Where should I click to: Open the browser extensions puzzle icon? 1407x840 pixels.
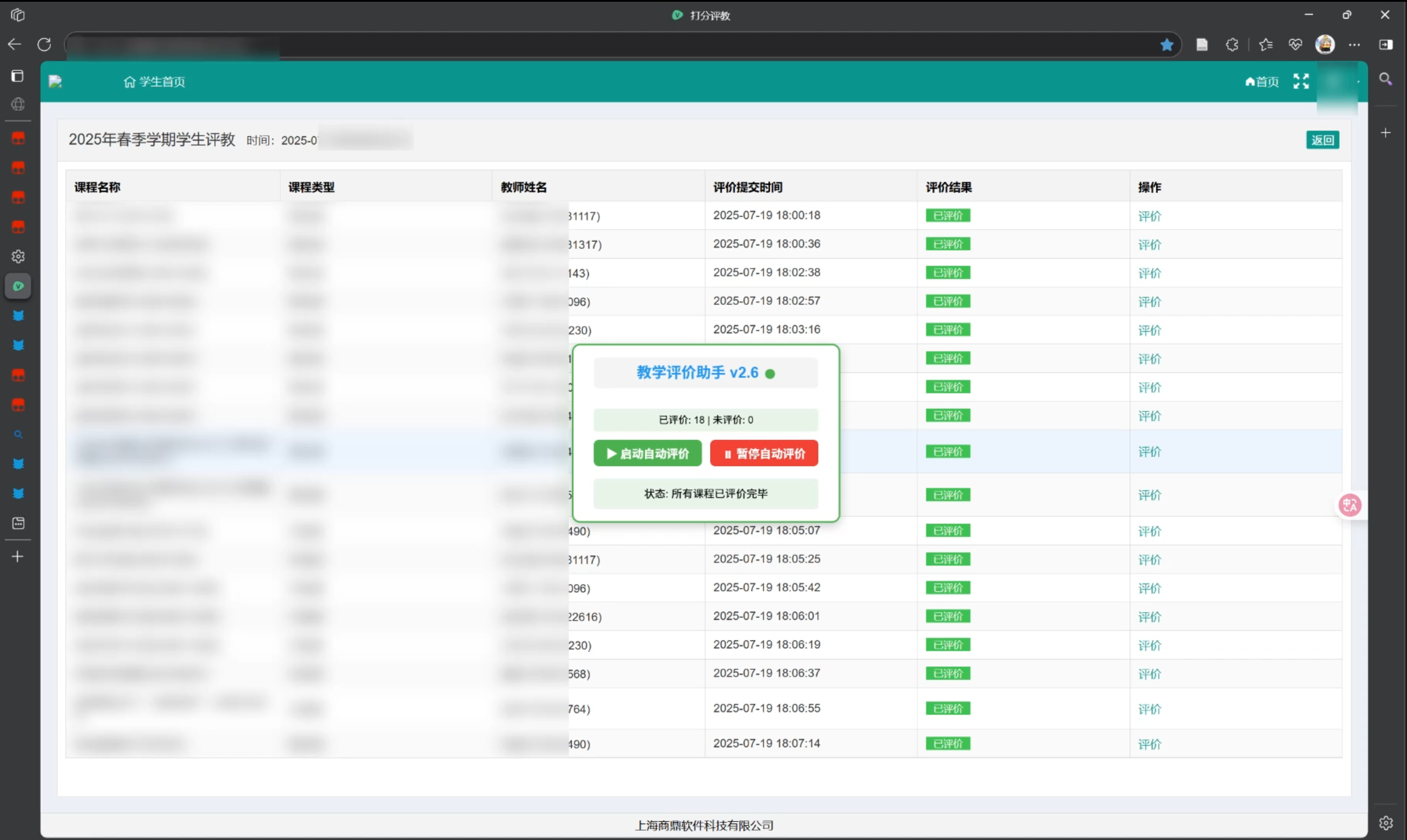click(x=1232, y=45)
